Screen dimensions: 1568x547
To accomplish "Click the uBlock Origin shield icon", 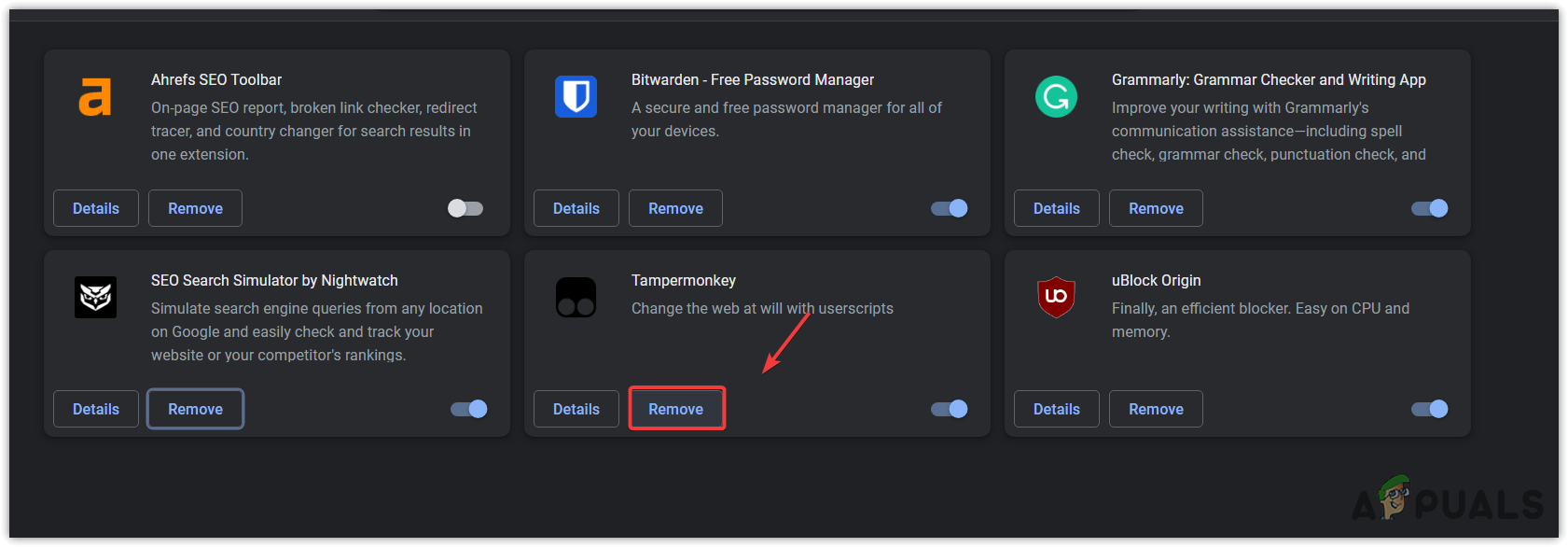I will point(1056,297).
